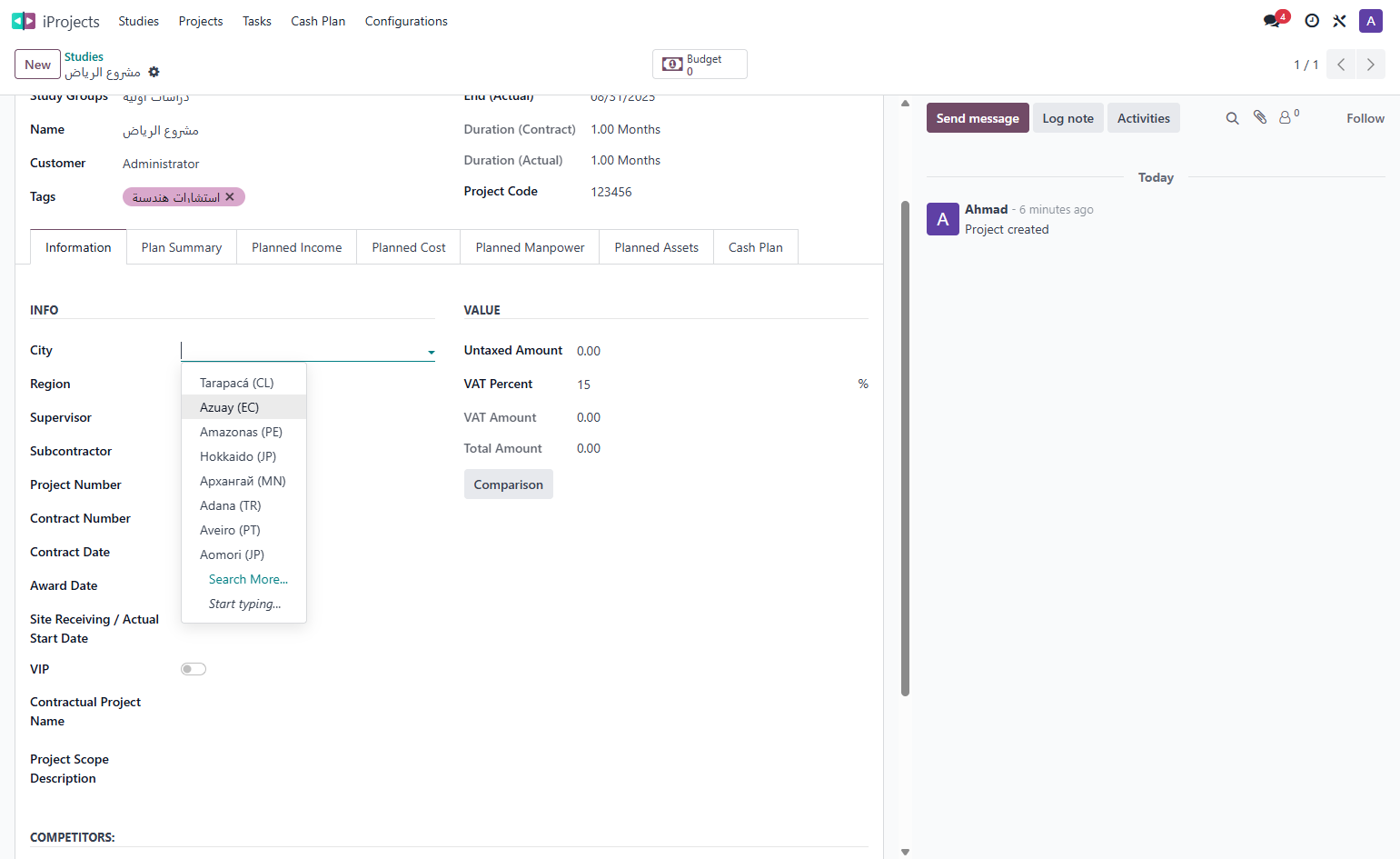Click the VAT Percent value 15
The image size is (1400, 859).
(583, 385)
